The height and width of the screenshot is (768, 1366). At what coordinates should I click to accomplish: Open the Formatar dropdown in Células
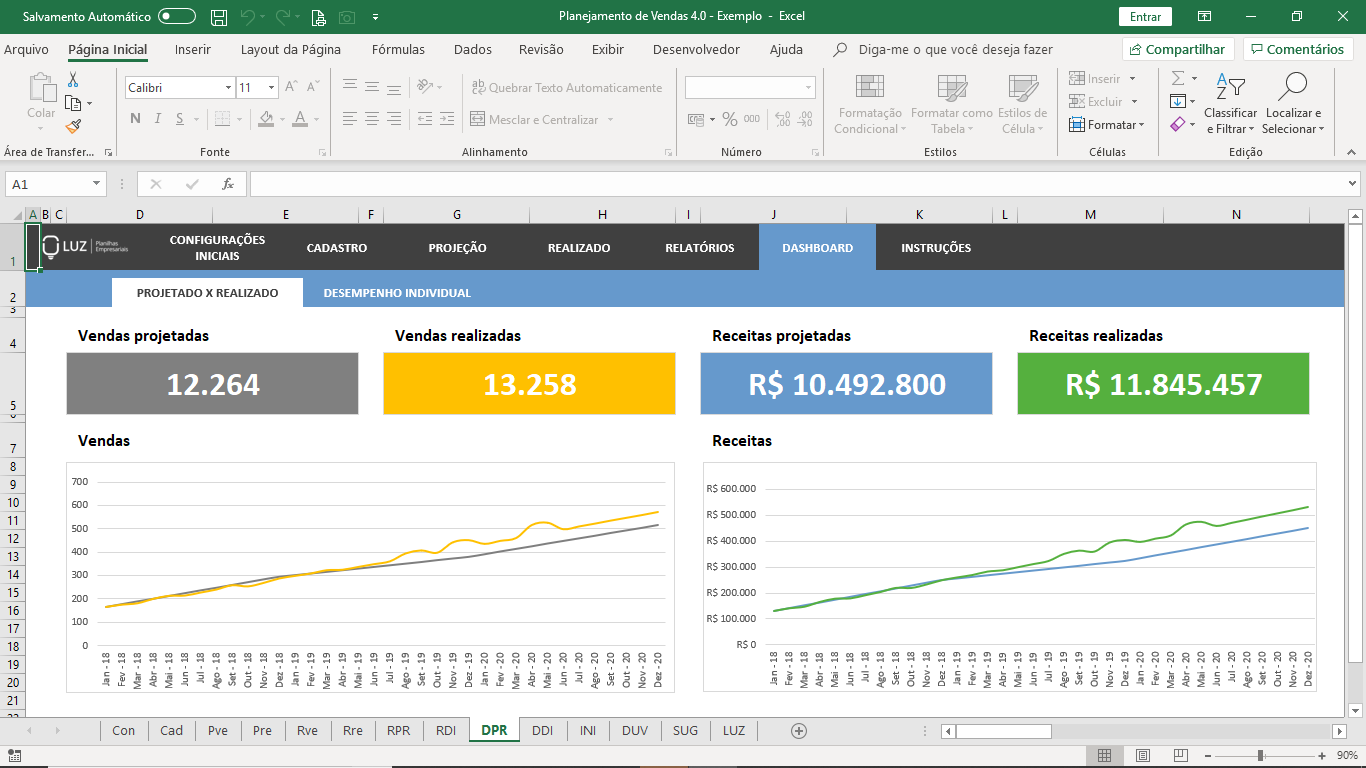1105,125
